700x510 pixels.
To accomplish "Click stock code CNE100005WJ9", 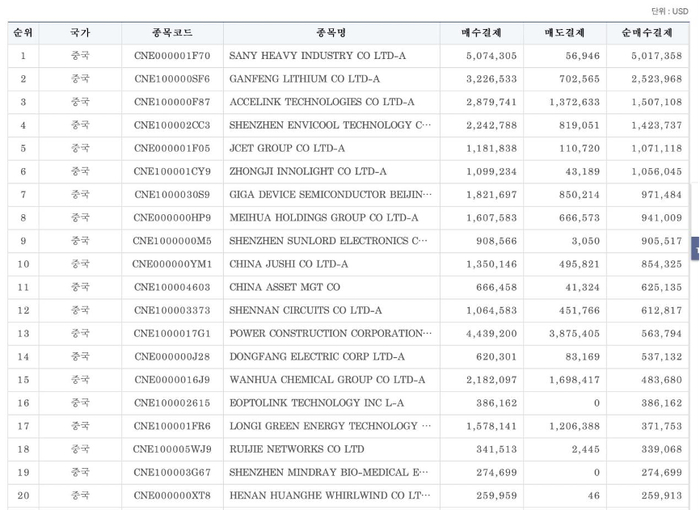I will [172, 449].
